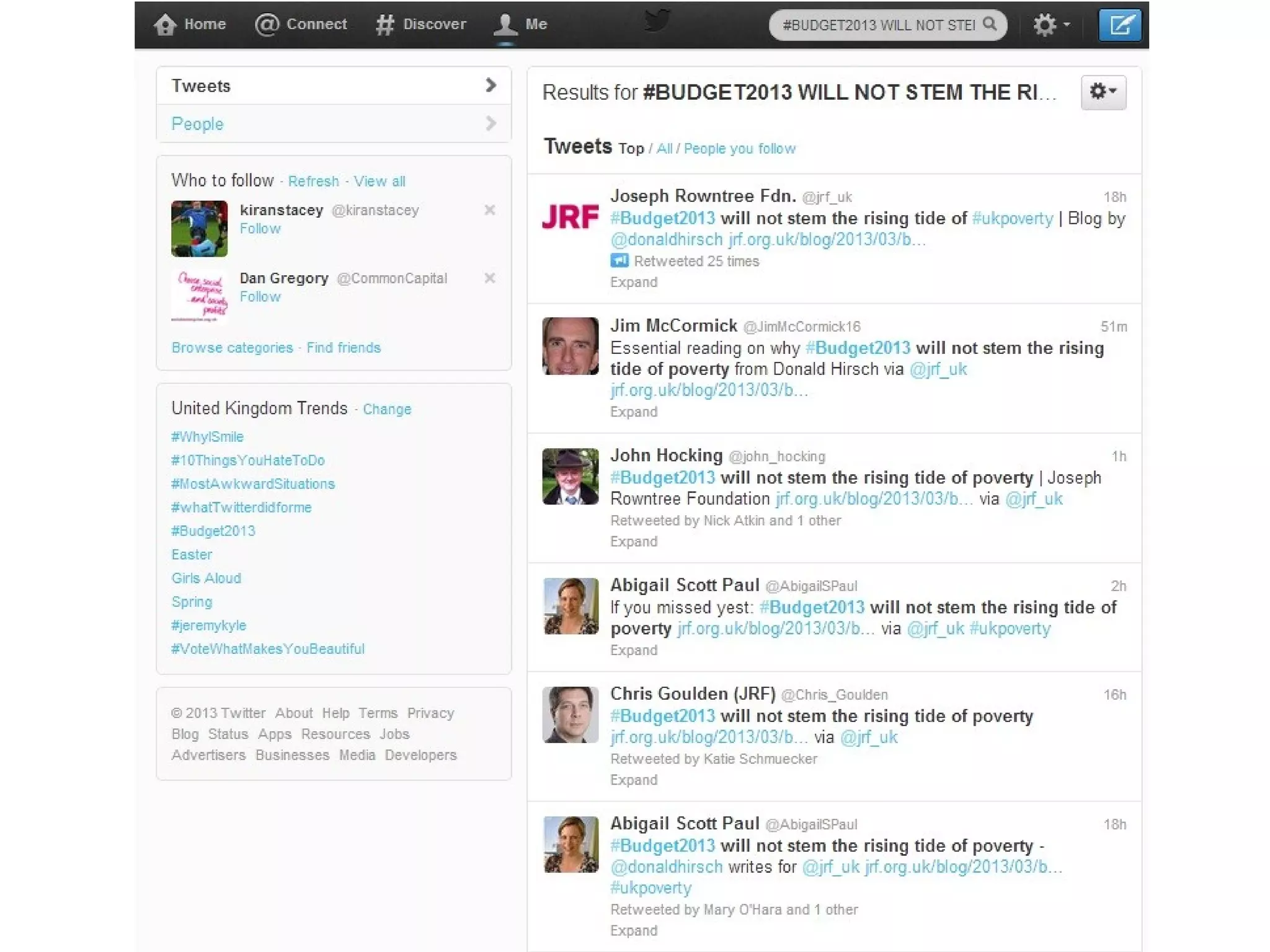1270x952 pixels.
Task: Click the Twitter bird logo
Action: coord(657,21)
